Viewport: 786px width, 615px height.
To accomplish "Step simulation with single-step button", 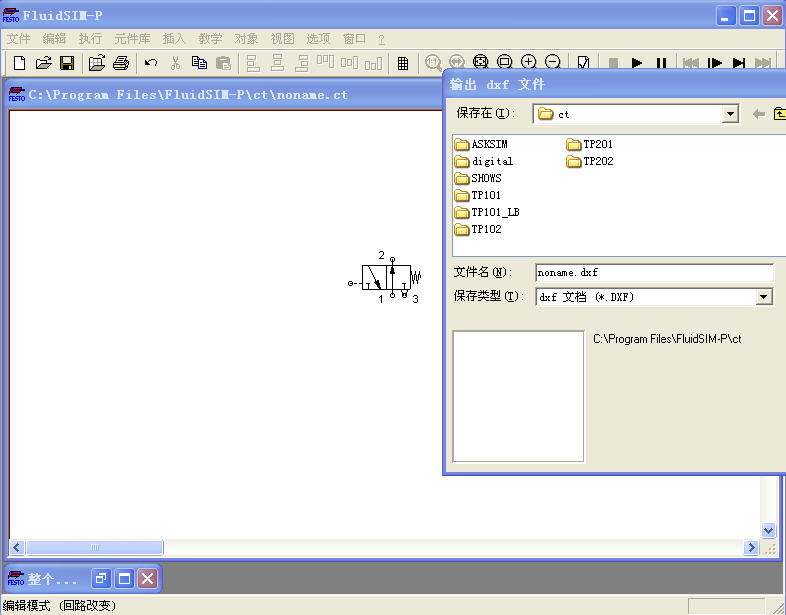I will [715, 63].
